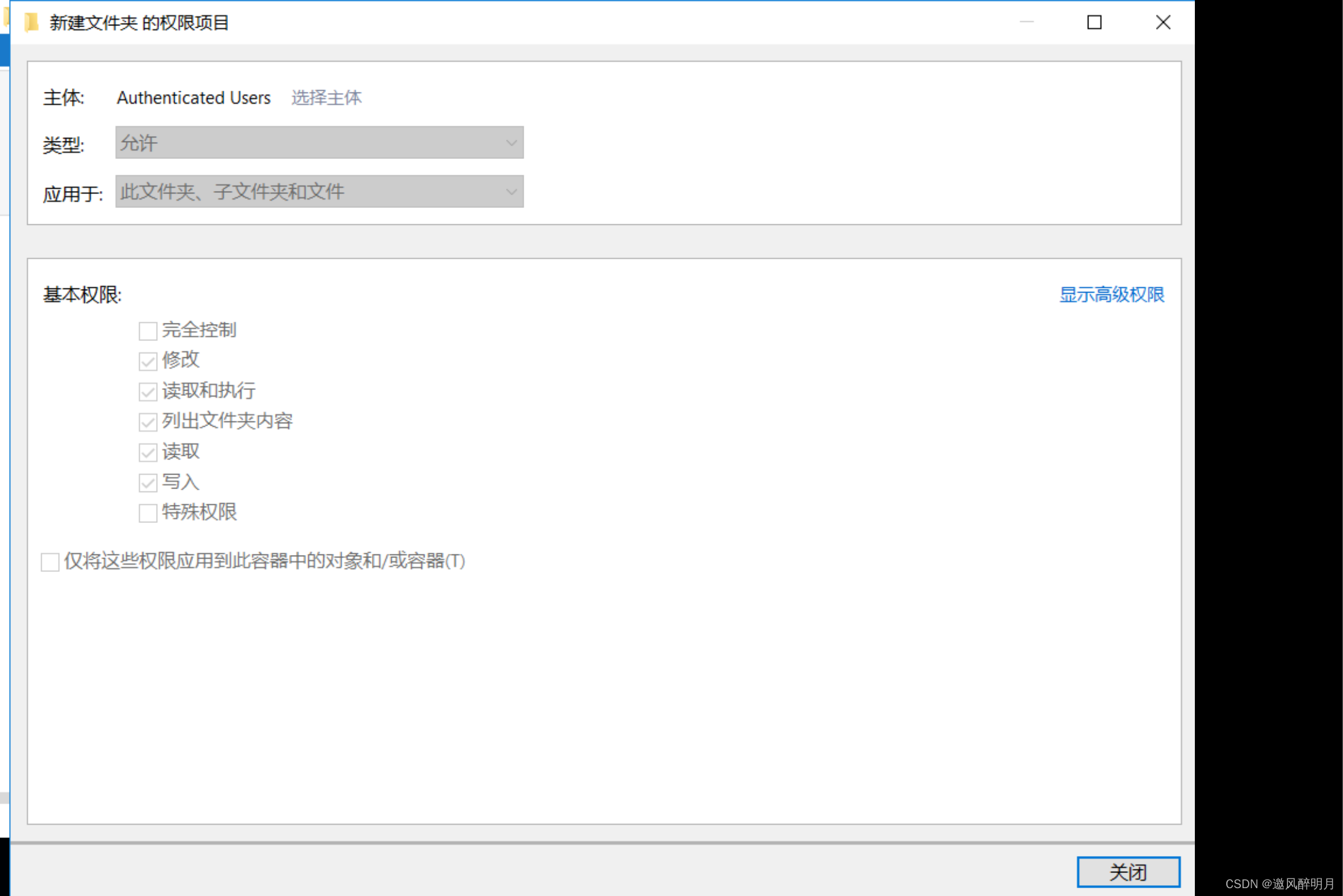Click the 选择主体 principal selector link
Screen dimensions: 1343x896
click(327, 97)
